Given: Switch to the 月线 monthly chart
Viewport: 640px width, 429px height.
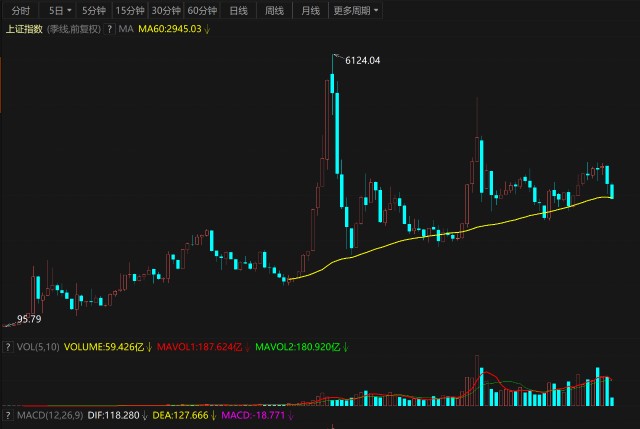Looking at the screenshot, I should [310, 10].
